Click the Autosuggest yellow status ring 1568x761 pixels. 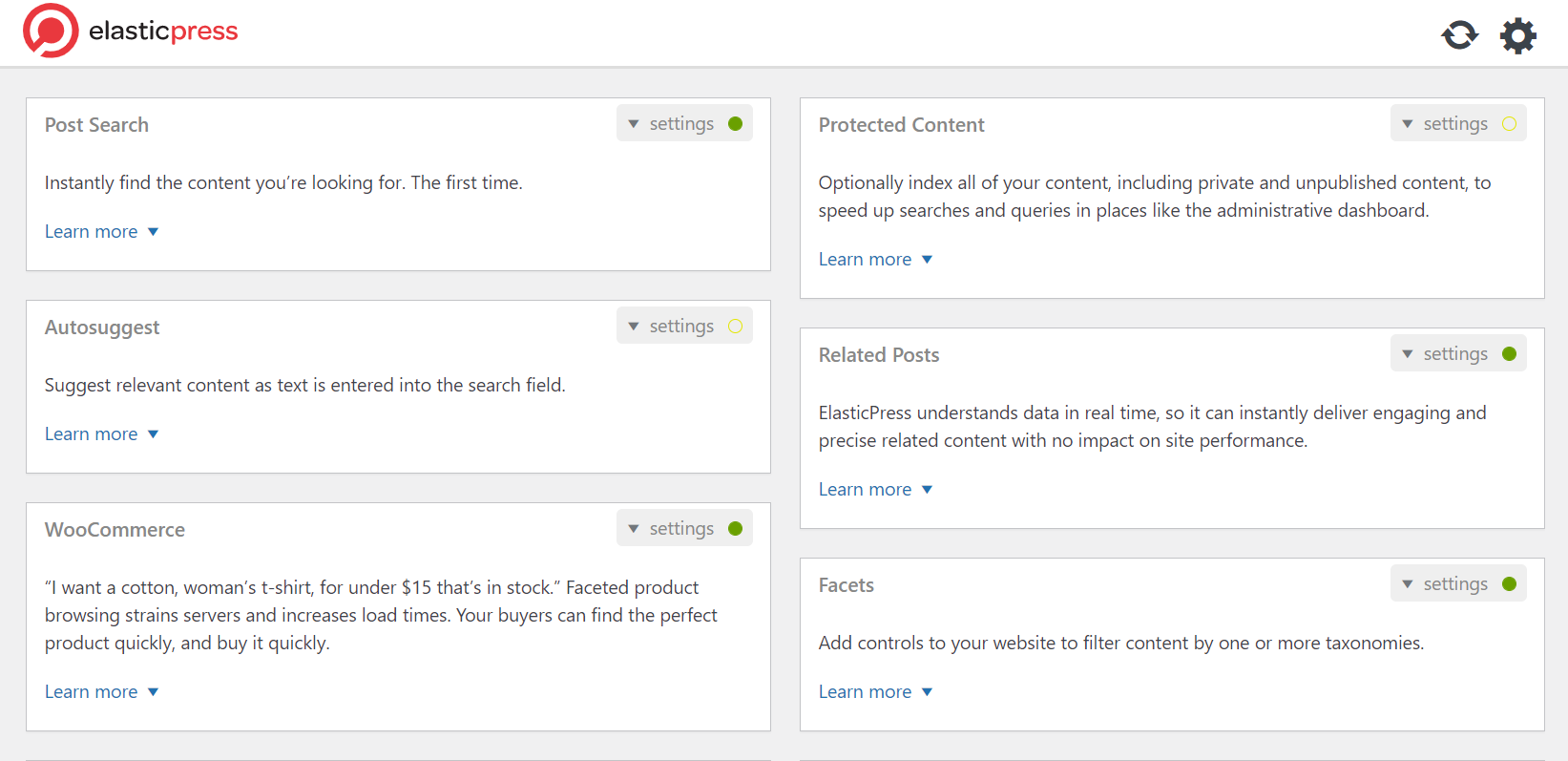click(735, 326)
